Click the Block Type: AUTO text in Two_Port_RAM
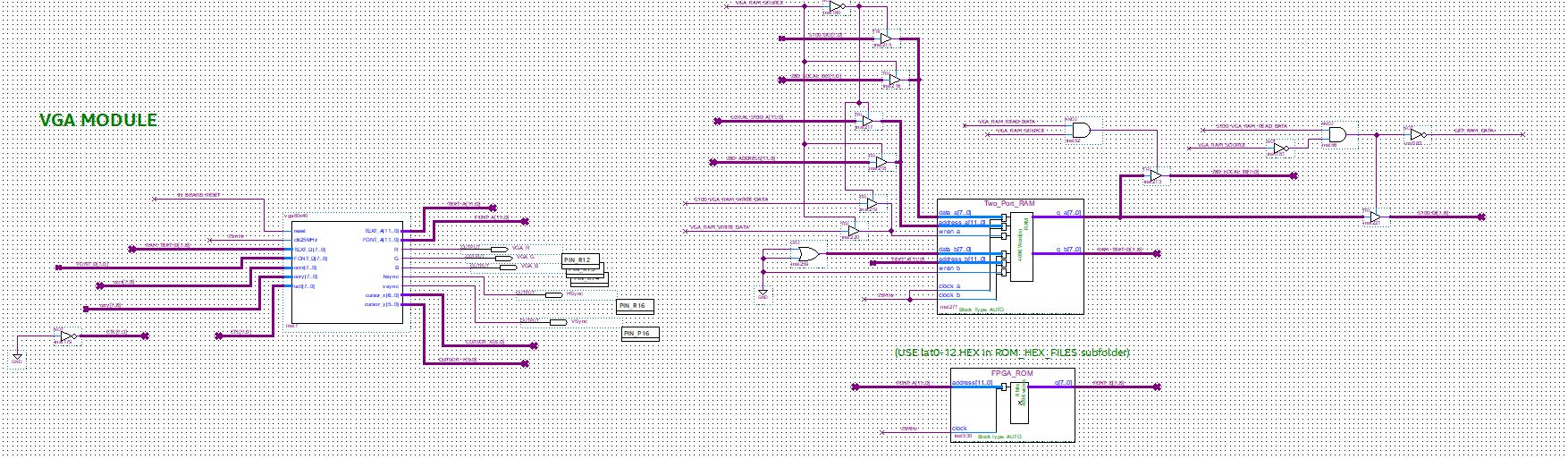 click(x=981, y=308)
